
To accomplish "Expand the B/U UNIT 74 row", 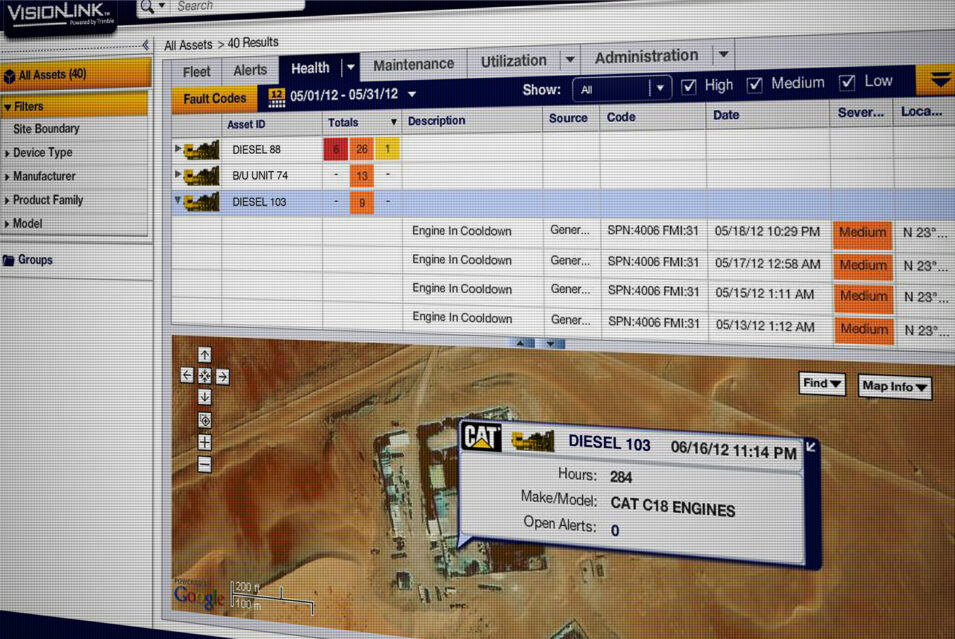I will 178,174.
